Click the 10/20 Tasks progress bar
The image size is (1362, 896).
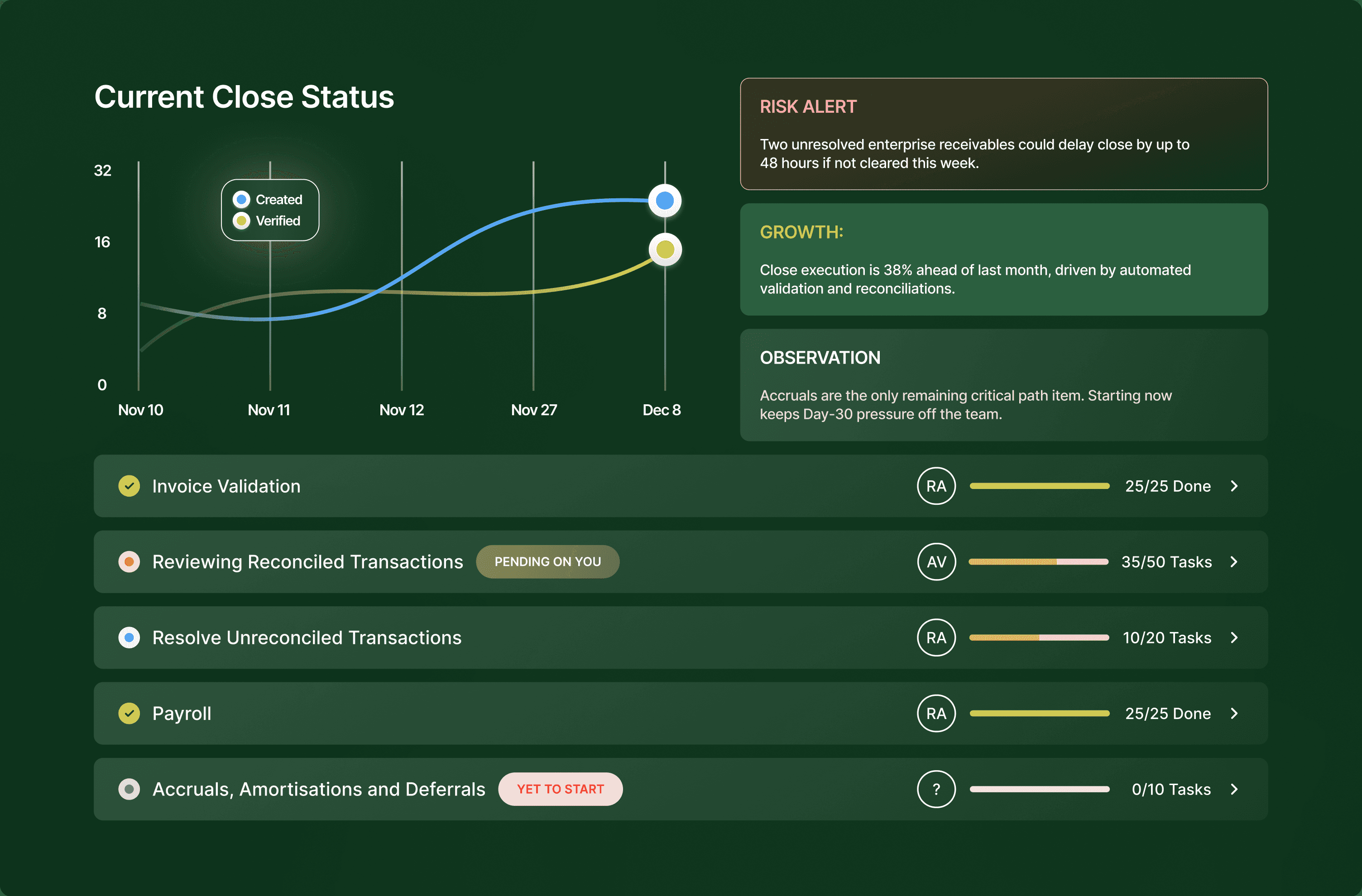pyautogui.click(x=1039, y=637)
